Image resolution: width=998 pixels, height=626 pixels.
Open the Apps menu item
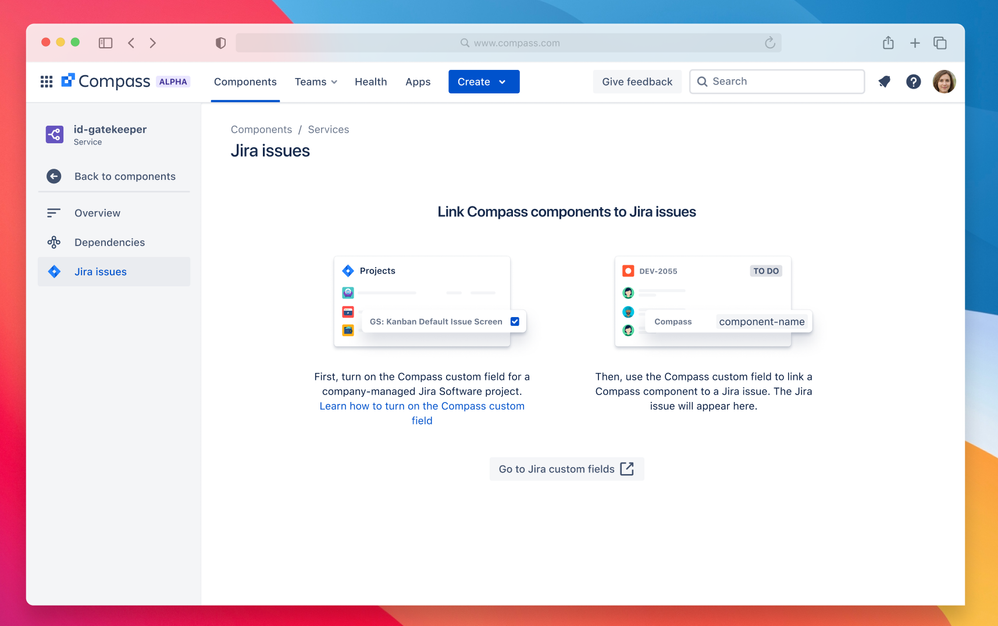(x=418, y=81)
